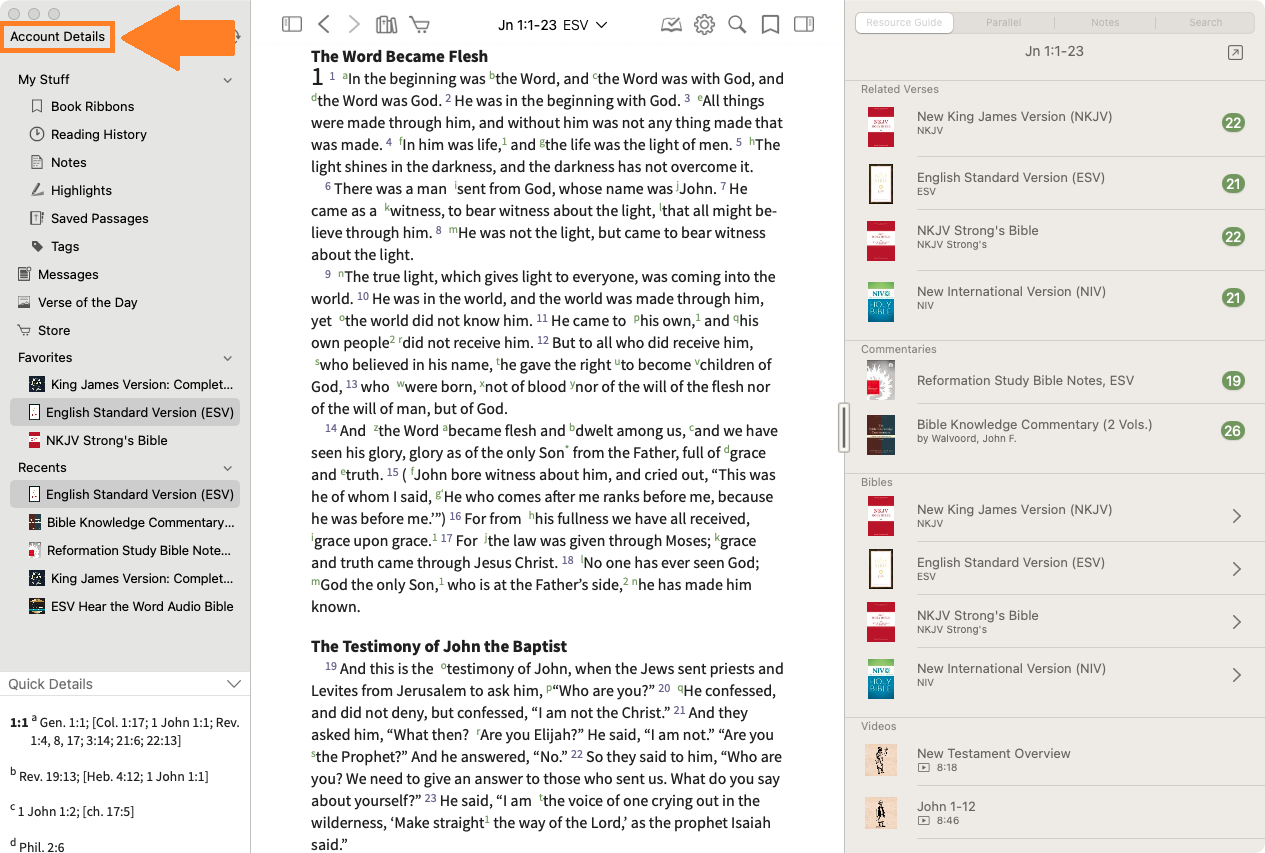
Task: Toggle the right sidebar panel icon
Action: tap(803, 24)
